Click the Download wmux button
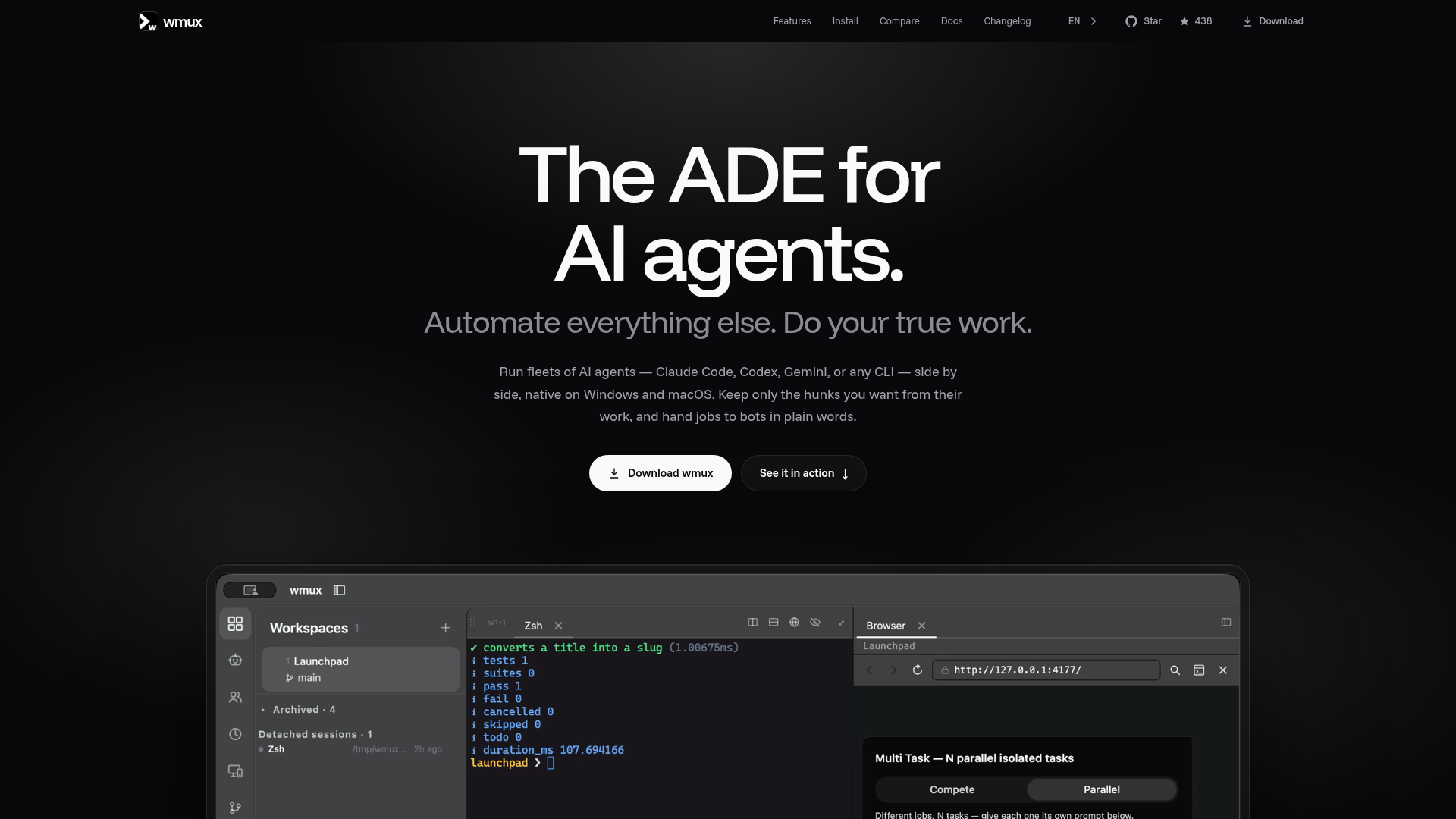1456x819 pixels. [661, 473]
